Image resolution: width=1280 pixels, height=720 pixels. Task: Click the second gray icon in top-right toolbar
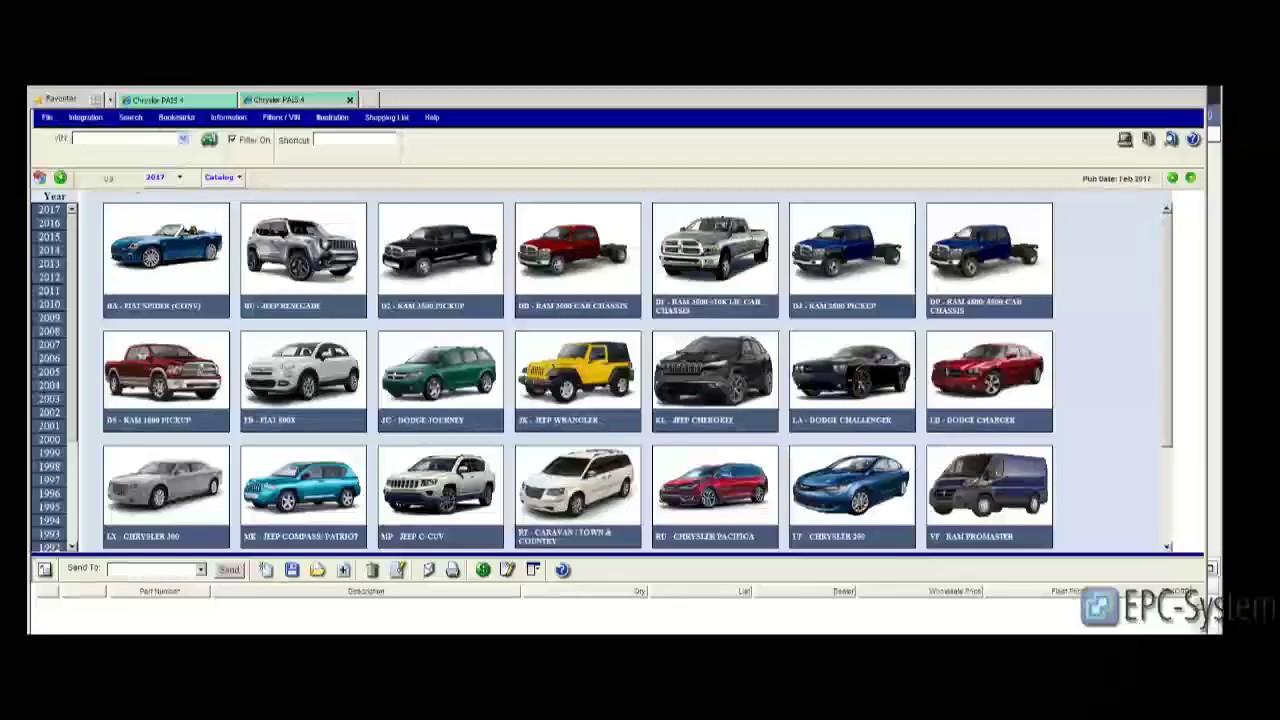tap(1148, 140)
